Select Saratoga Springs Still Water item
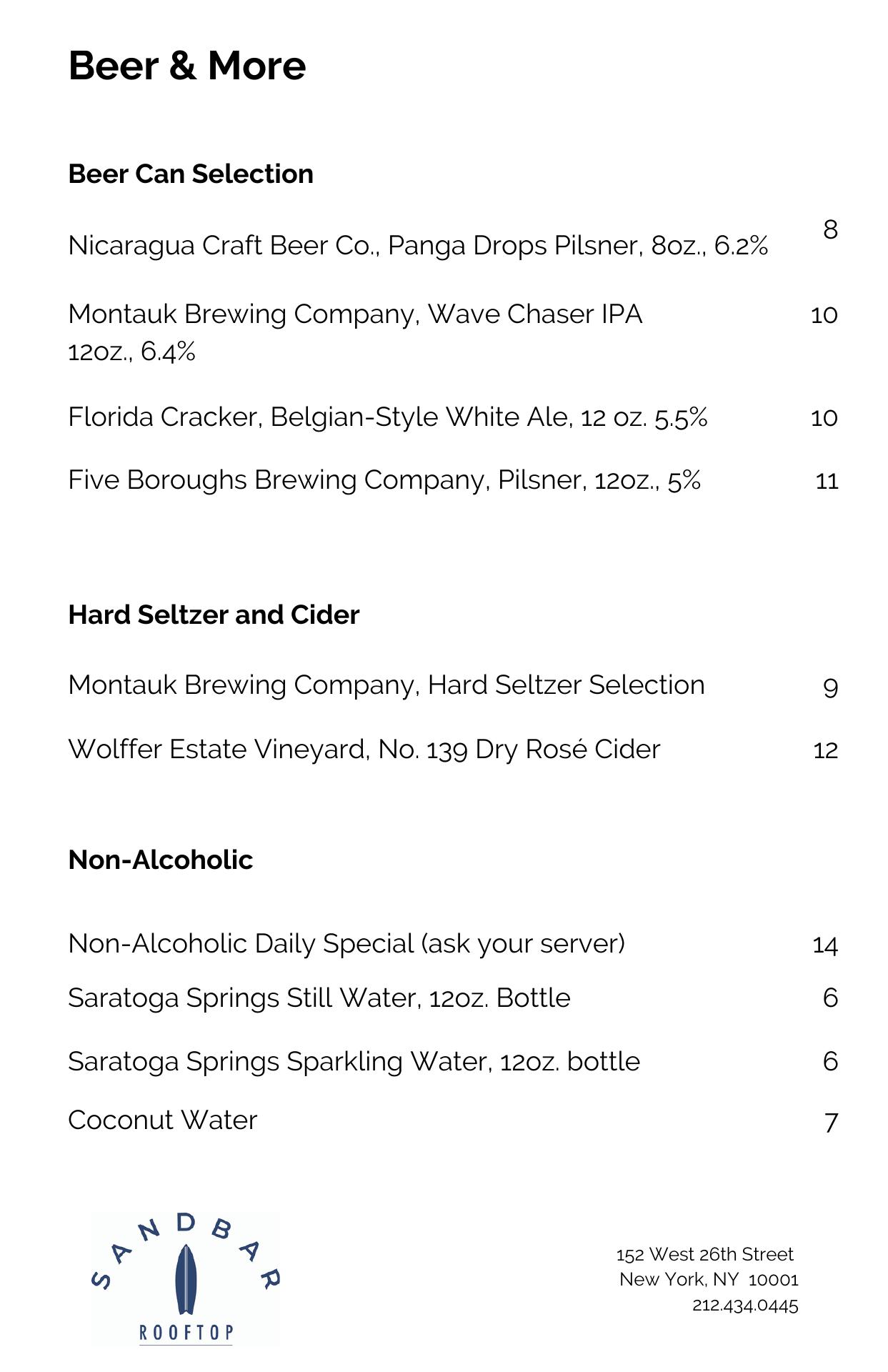888x1372 pixels. [x=319, y=998]
